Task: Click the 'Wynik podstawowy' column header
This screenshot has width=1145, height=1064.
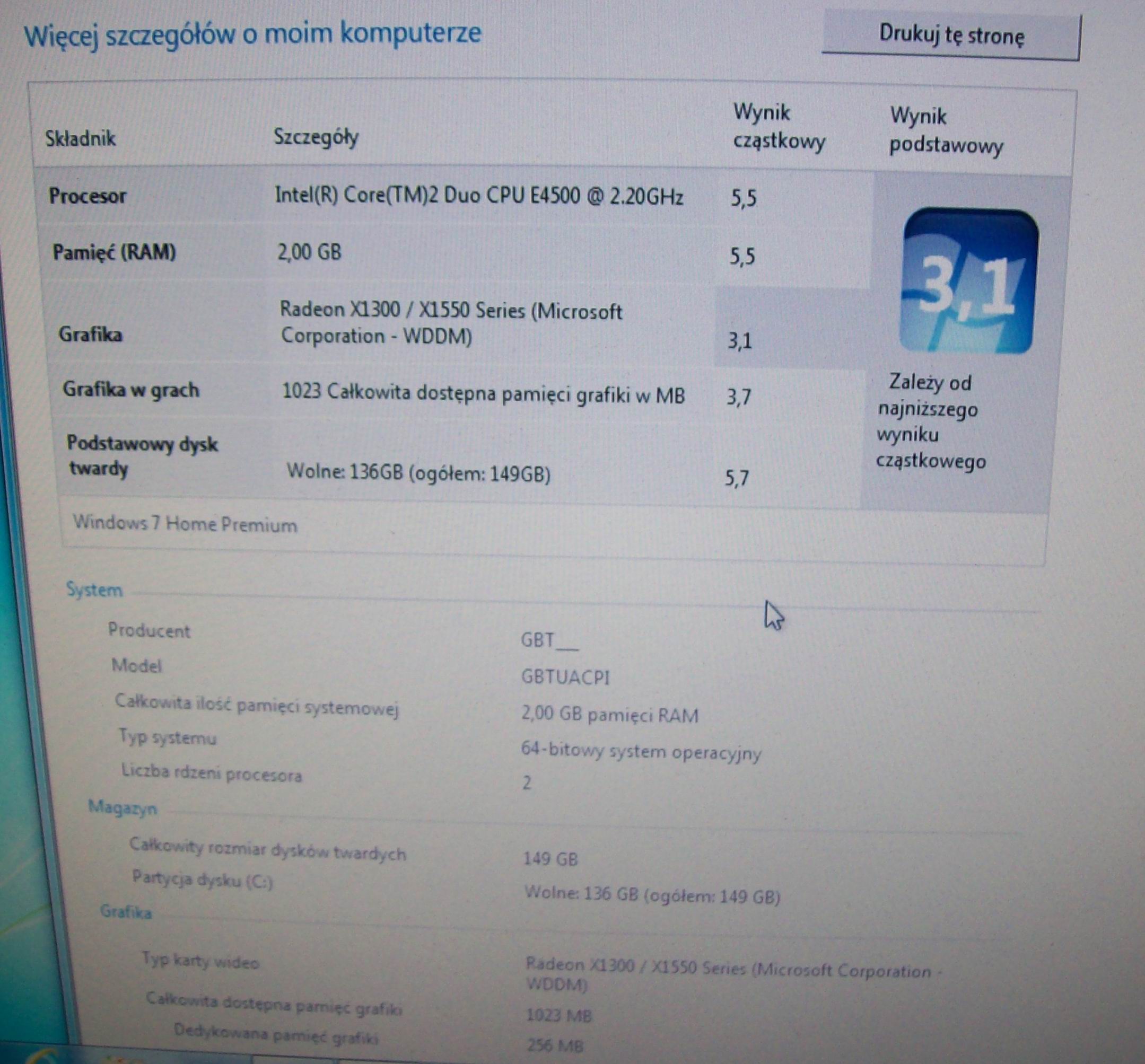Action: point(946,131)
